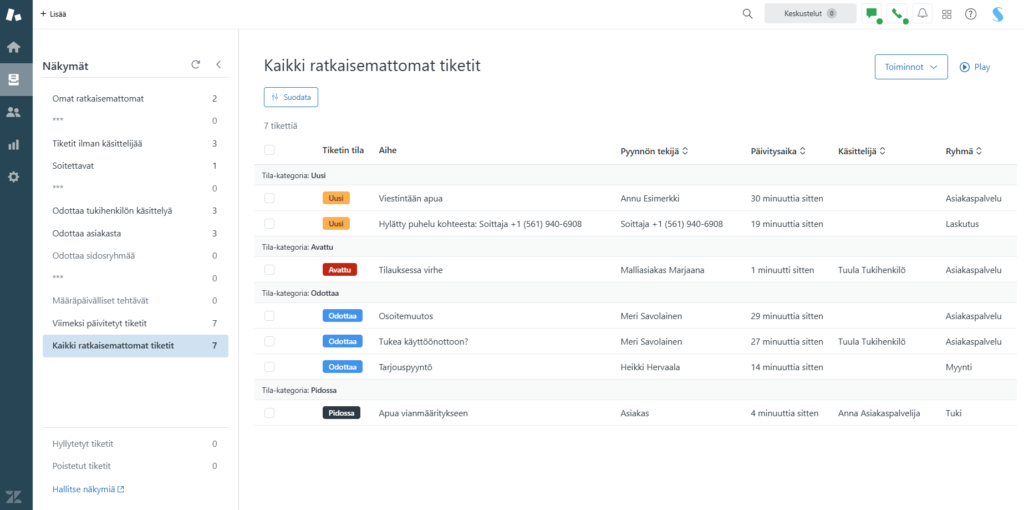The width and height of the screenshot is (1024, 510).
Task: Click the Play button
Action: (x=975, y=67)
